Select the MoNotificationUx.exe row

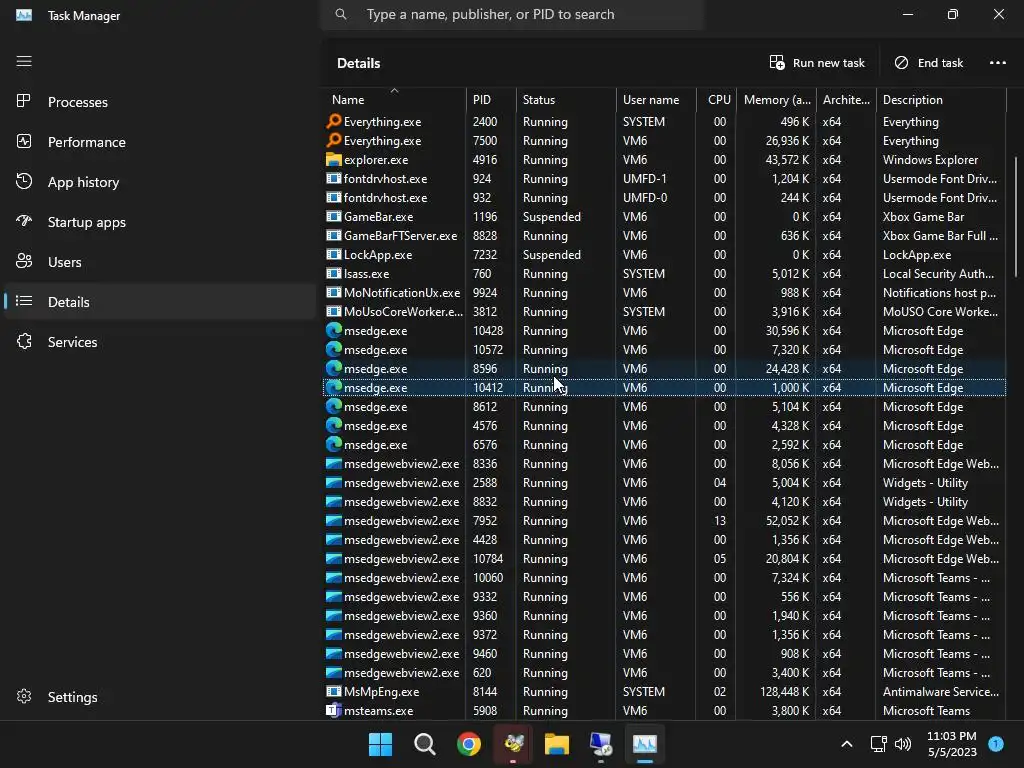tap(664, 293)
